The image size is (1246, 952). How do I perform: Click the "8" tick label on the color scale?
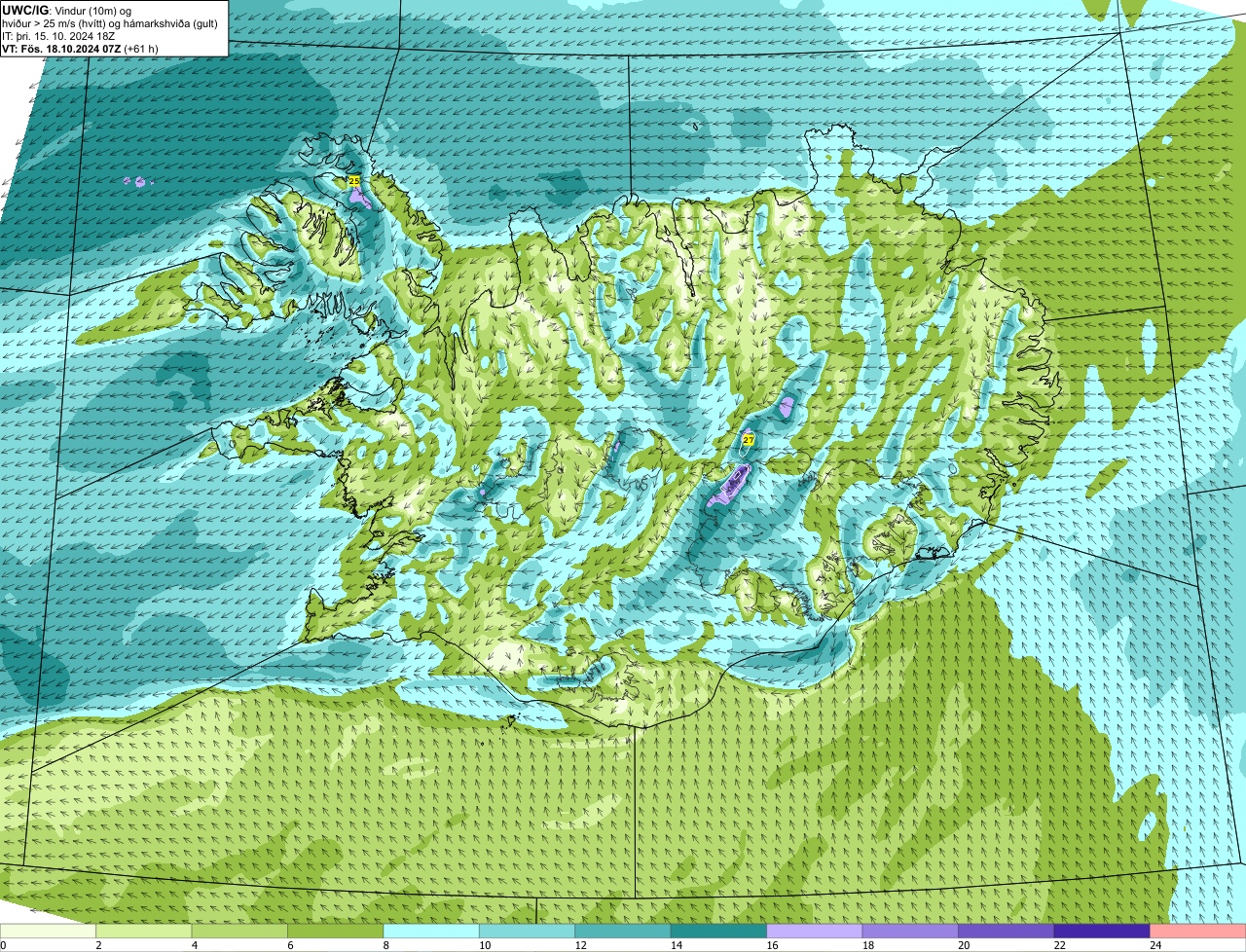click(x=385, y=945)
